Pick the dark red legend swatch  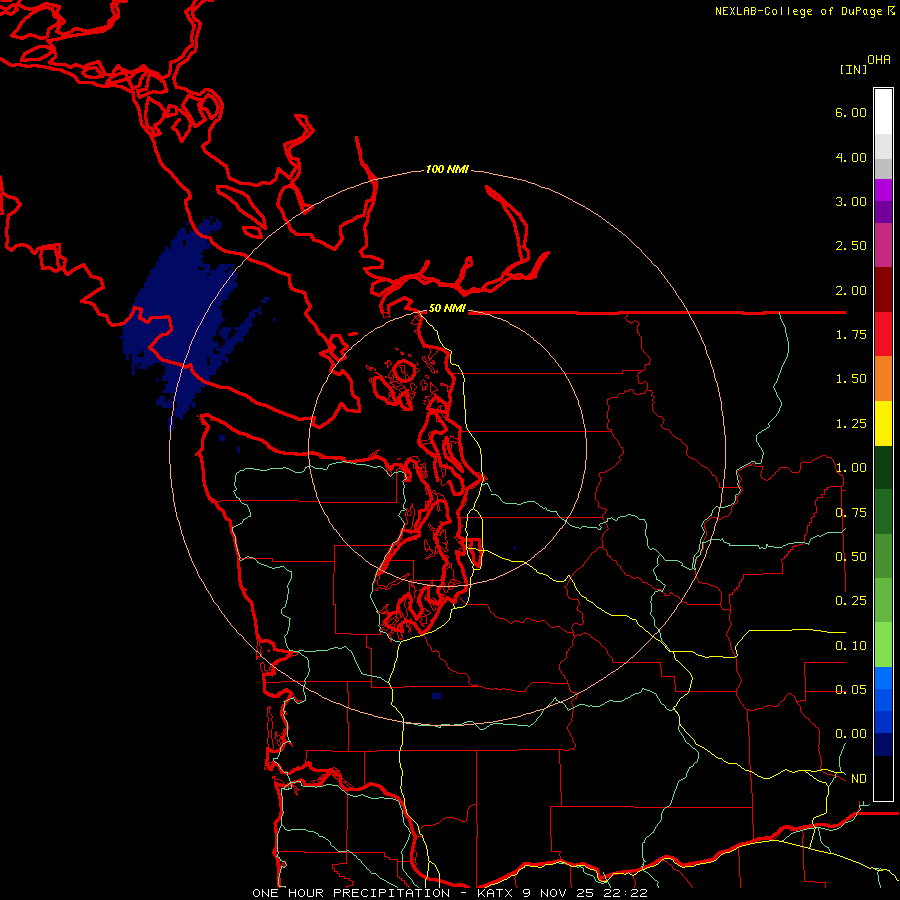pyautogui.click(x=883, y=290)
